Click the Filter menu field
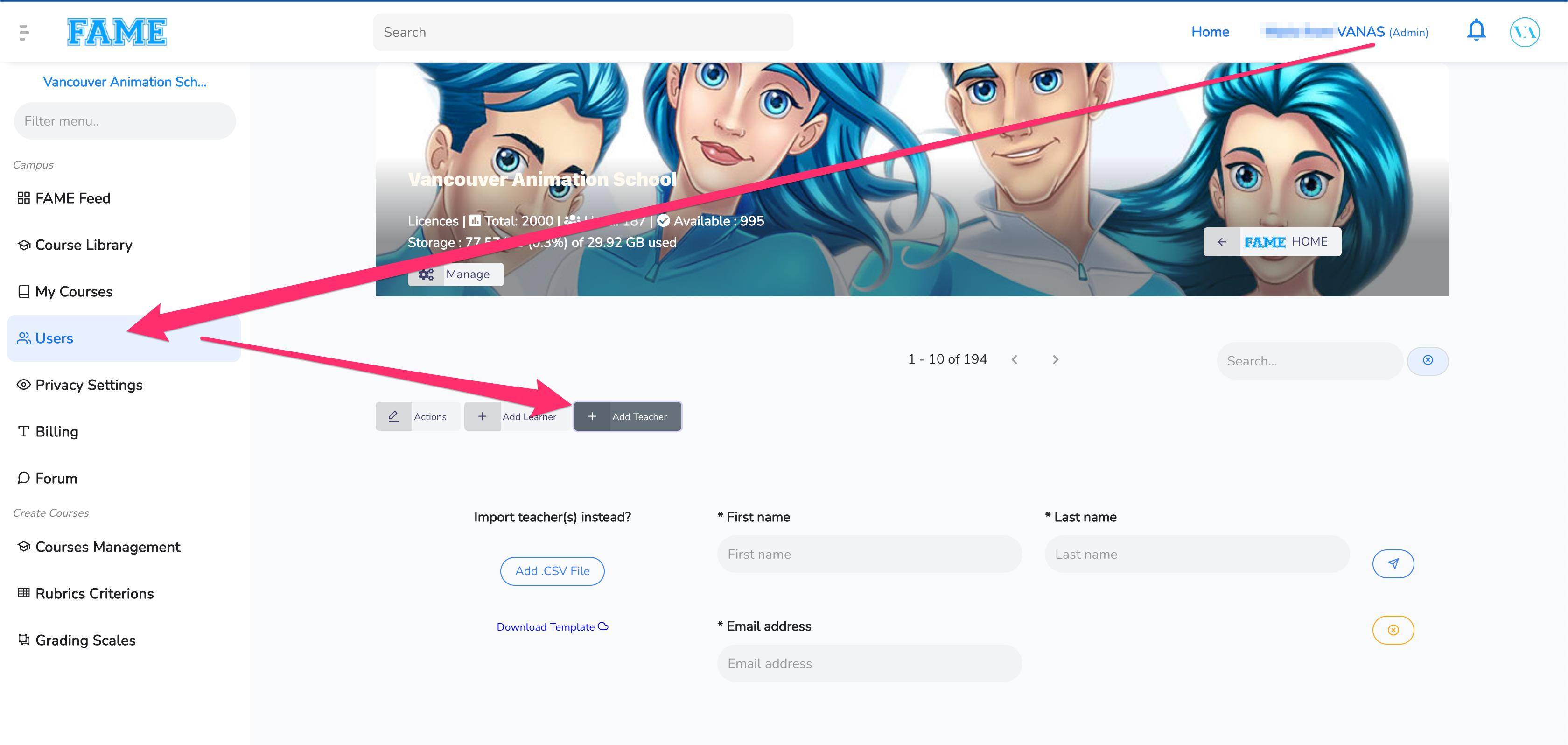The height and width of the screenshot is (745, 1568). (x=125, y=121)
